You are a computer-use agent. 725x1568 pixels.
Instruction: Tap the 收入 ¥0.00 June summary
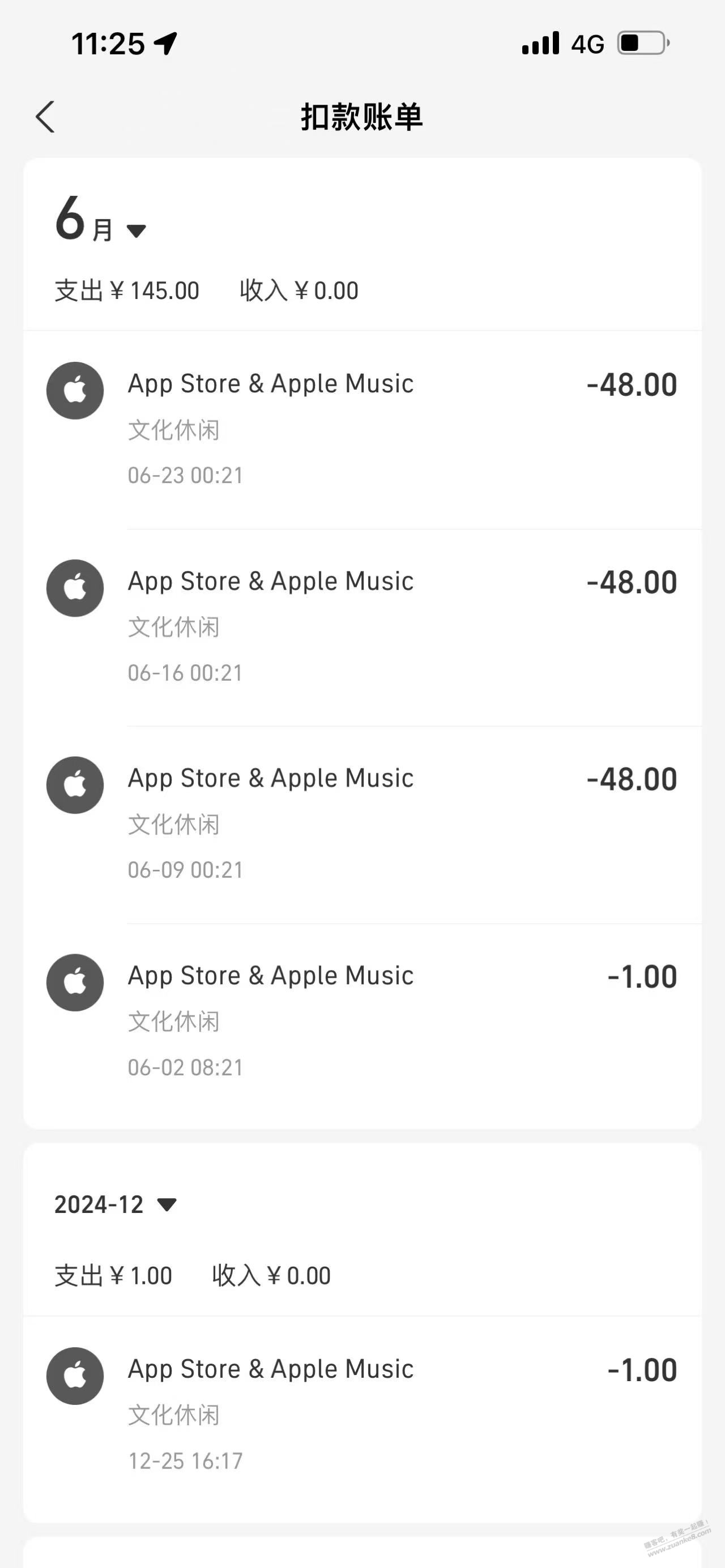(x=299, y=290)
